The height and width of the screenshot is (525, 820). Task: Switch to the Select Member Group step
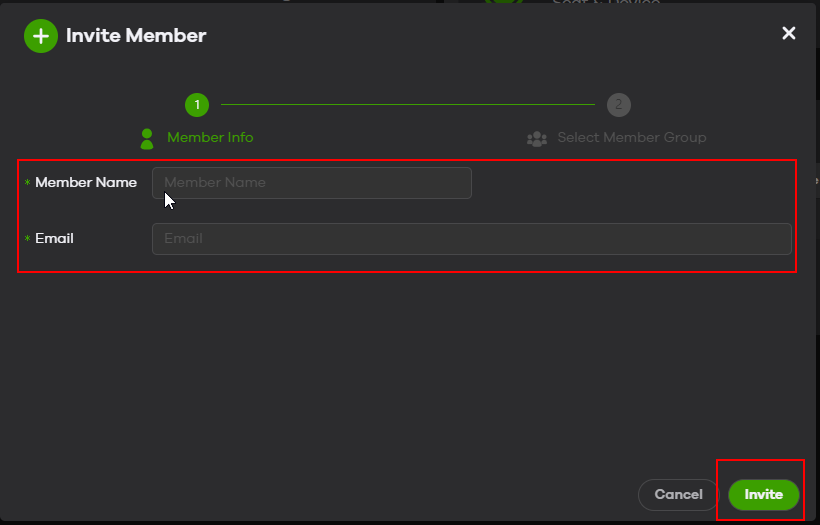point(631,138)
